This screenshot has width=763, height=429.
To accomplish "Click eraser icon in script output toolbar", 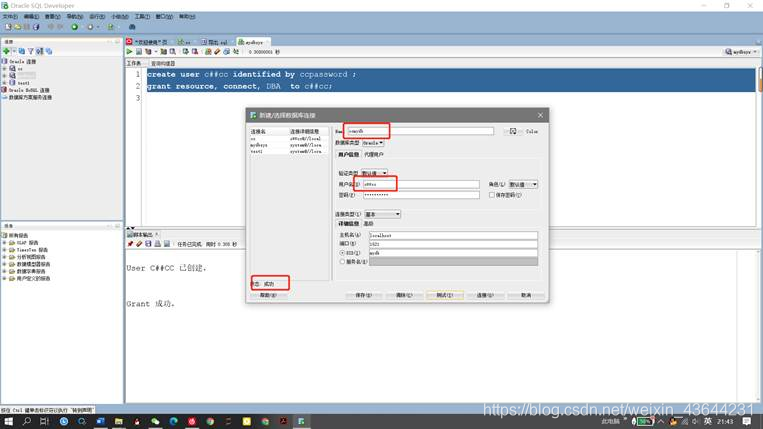I will click(139, 244).
